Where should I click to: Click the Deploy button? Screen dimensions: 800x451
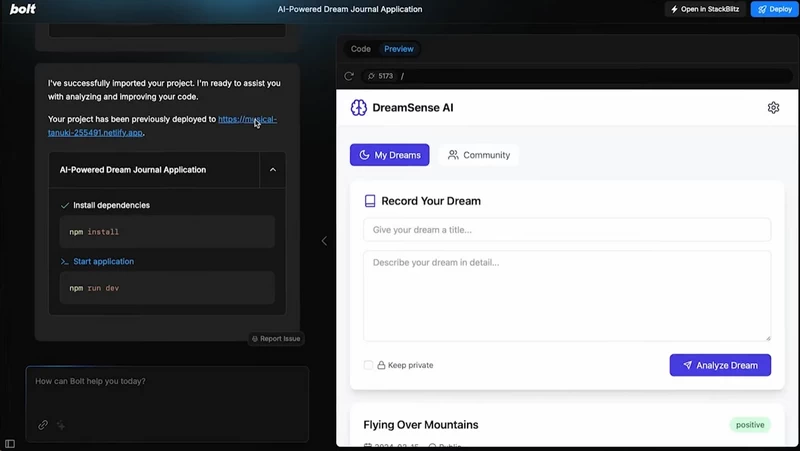[x=774, y=9]
